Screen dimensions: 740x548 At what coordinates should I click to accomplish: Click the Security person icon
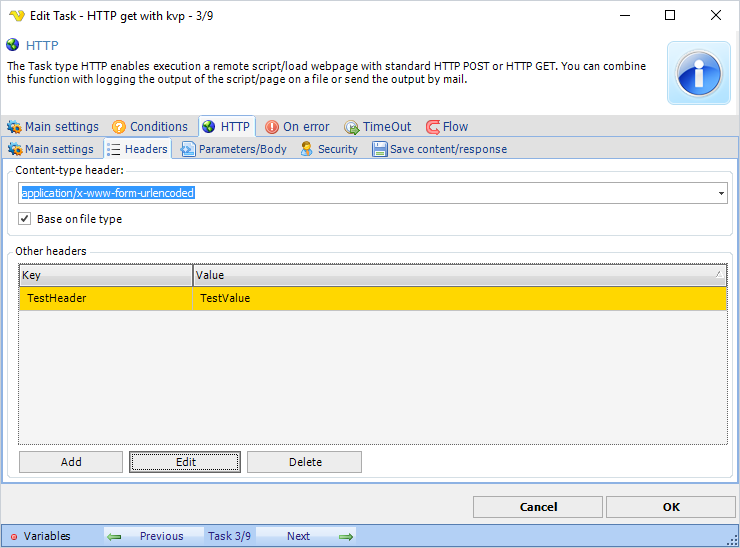tap(307, 149)
